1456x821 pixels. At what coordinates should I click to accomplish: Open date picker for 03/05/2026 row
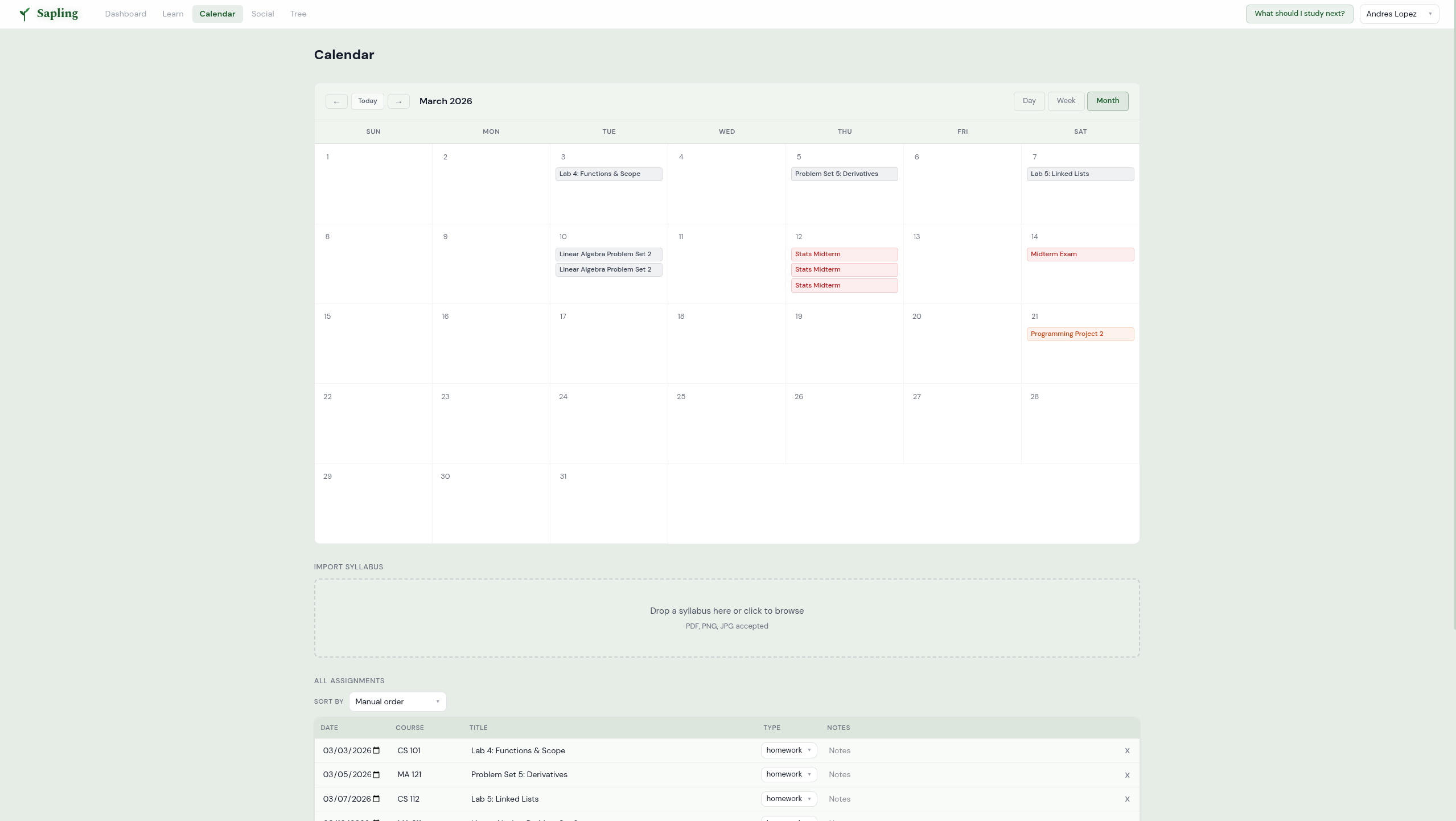pos(376,775)
